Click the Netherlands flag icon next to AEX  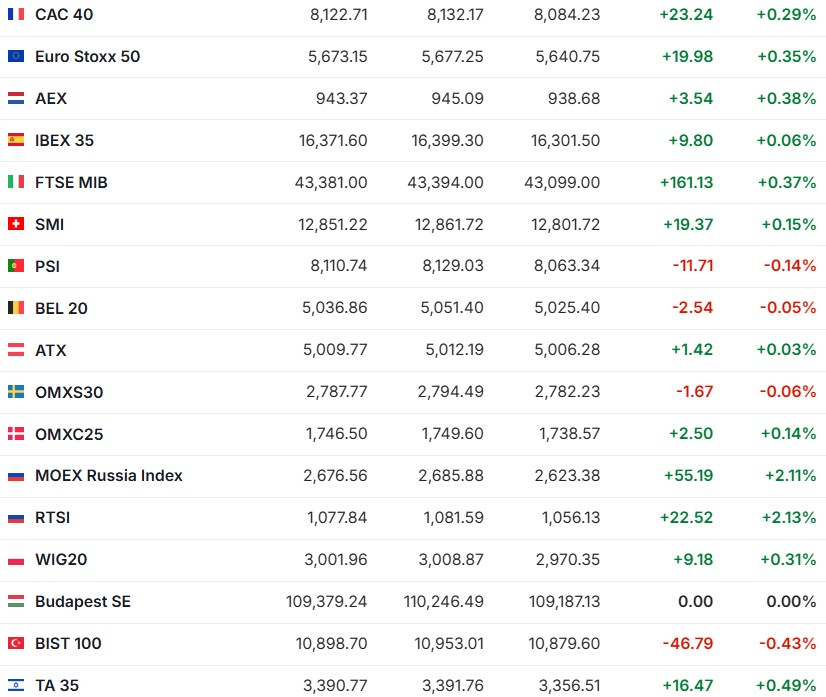coord(15,98)
